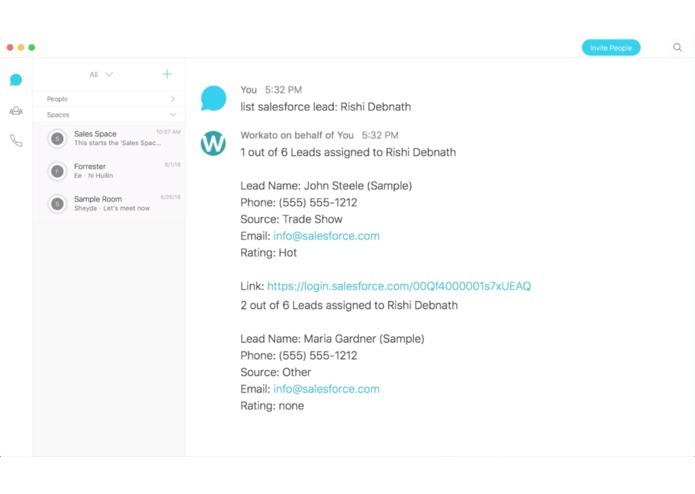
Task: Expand the People section
Action: pyautogui.click(x=110, y=99)
